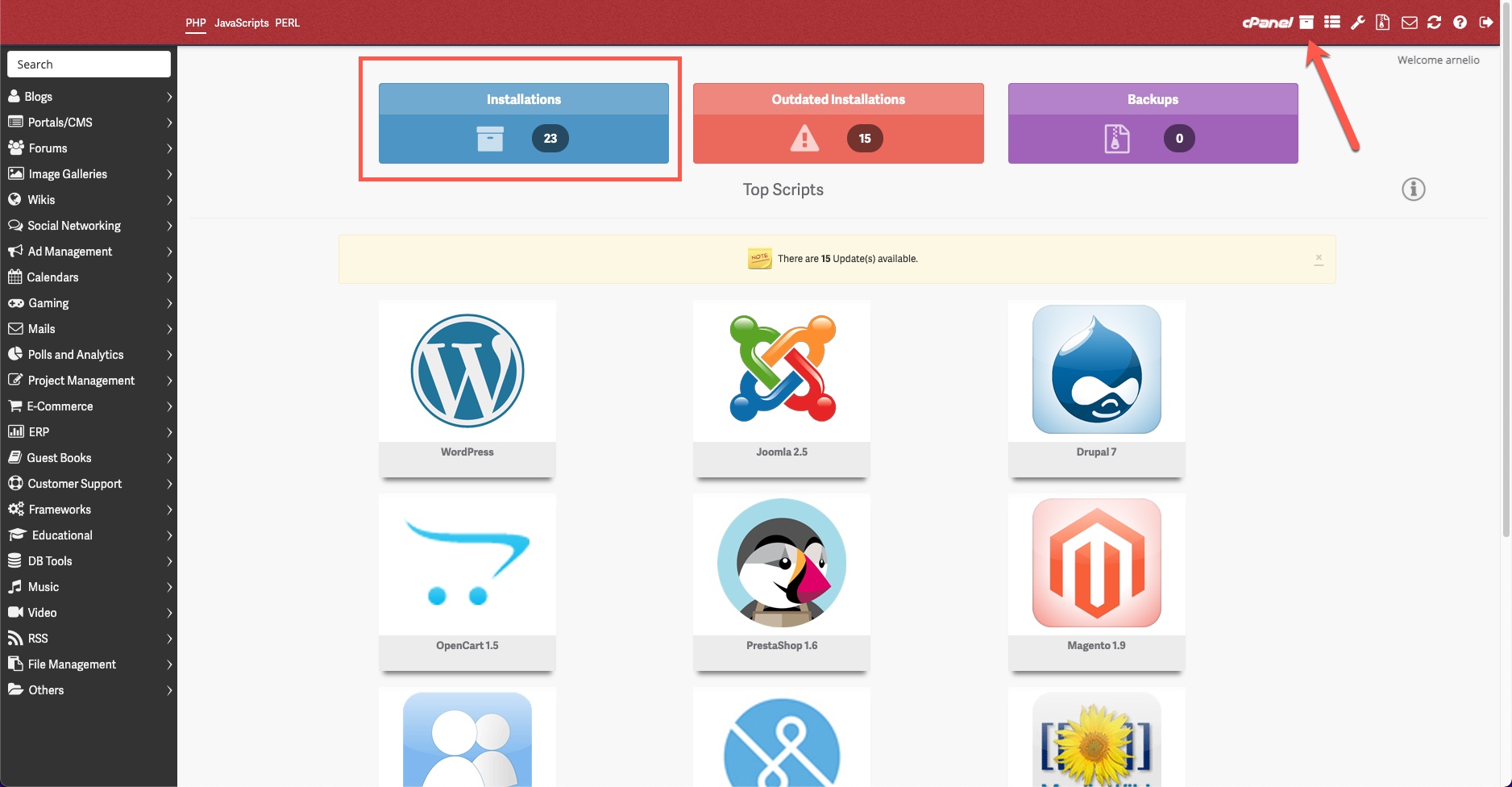This screenshot has height=787, width=1512.
Task: Click the Video camera icon in sidebar
Action: 15,612
